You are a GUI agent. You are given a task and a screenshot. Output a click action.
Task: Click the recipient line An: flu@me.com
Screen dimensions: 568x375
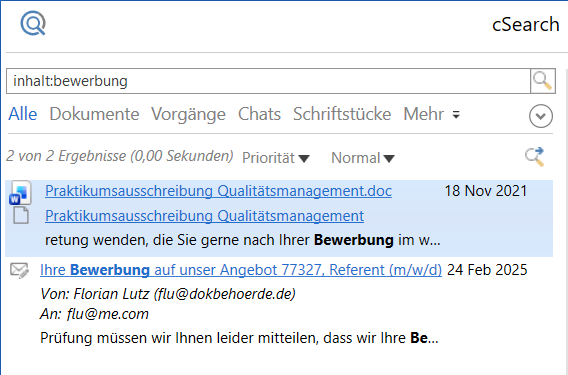pos(94,314)
